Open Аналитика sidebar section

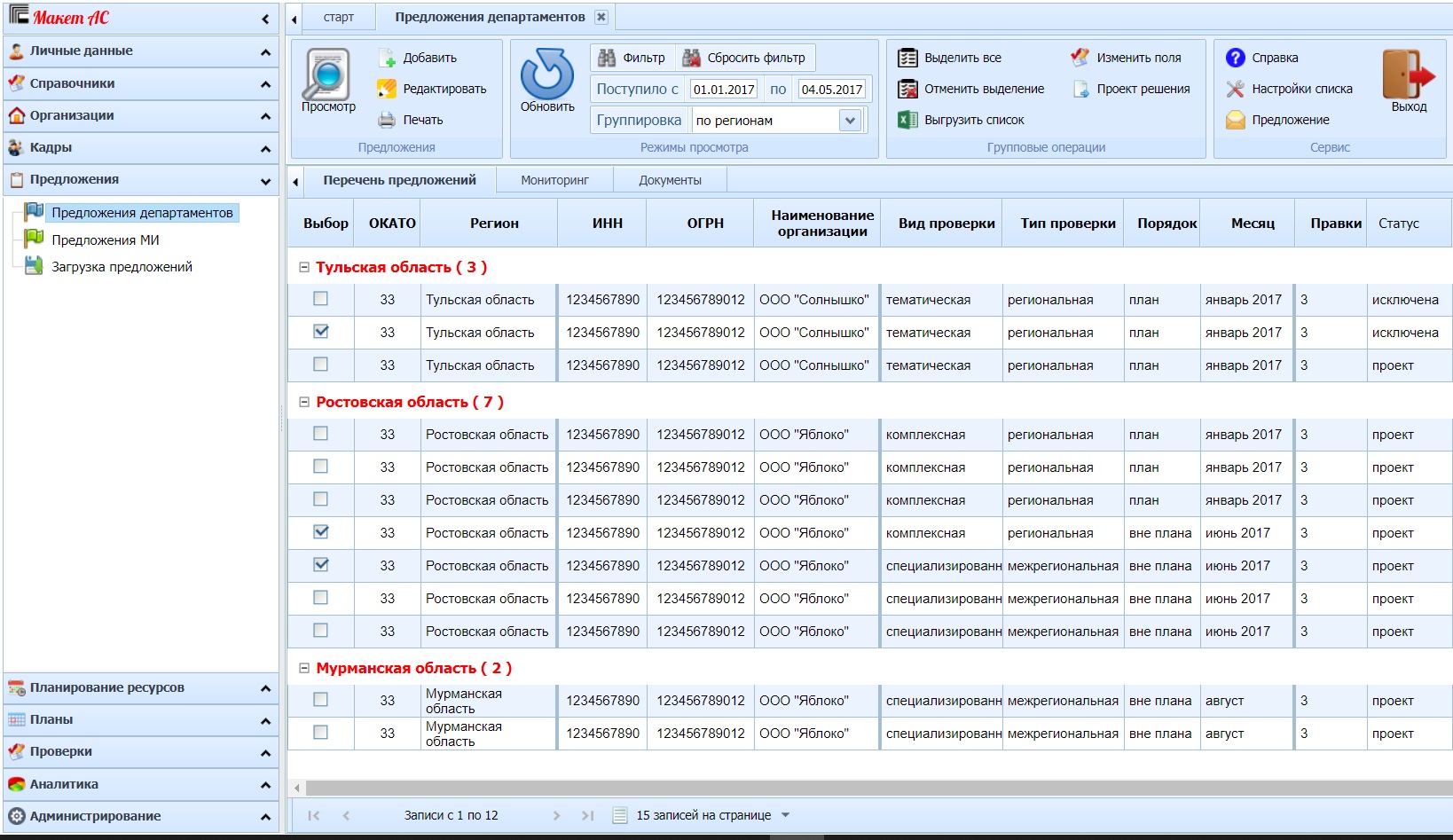(141, 784)
